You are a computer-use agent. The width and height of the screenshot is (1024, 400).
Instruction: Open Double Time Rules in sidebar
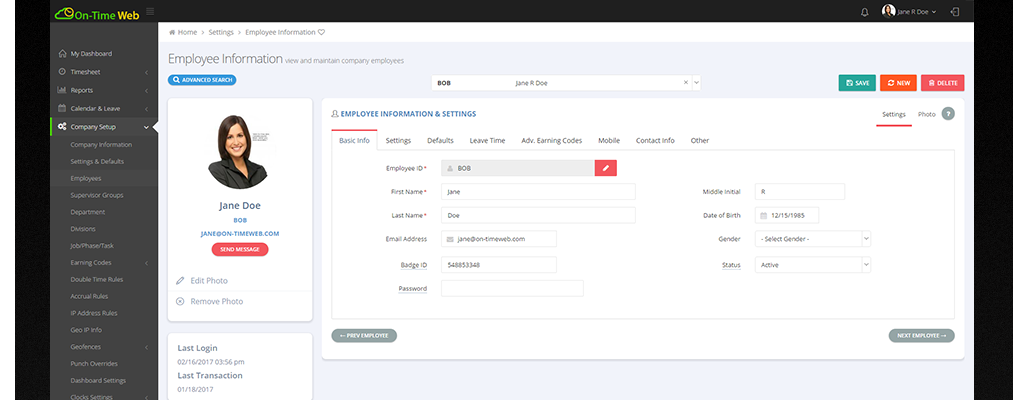pyautogui.click(x=97, y=279)
